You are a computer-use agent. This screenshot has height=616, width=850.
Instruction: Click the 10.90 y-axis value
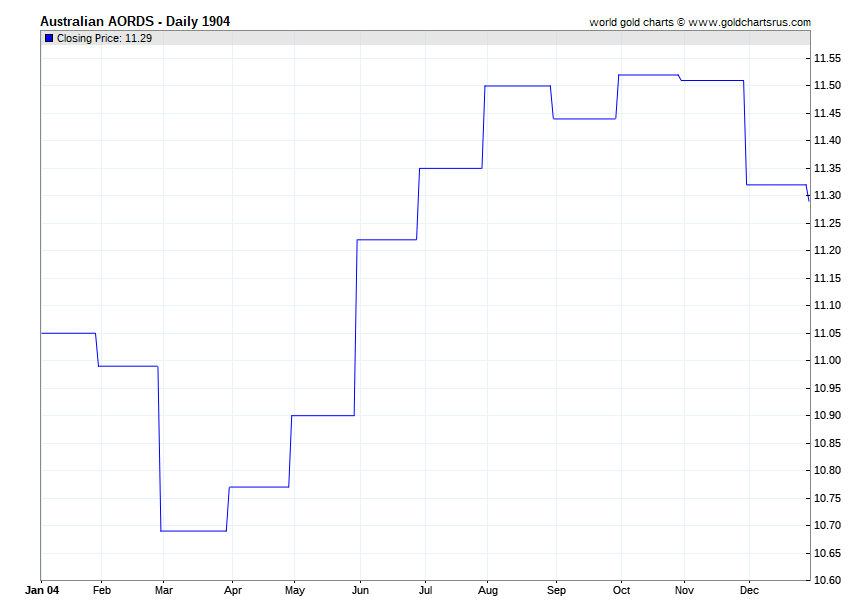pos(827,415)
